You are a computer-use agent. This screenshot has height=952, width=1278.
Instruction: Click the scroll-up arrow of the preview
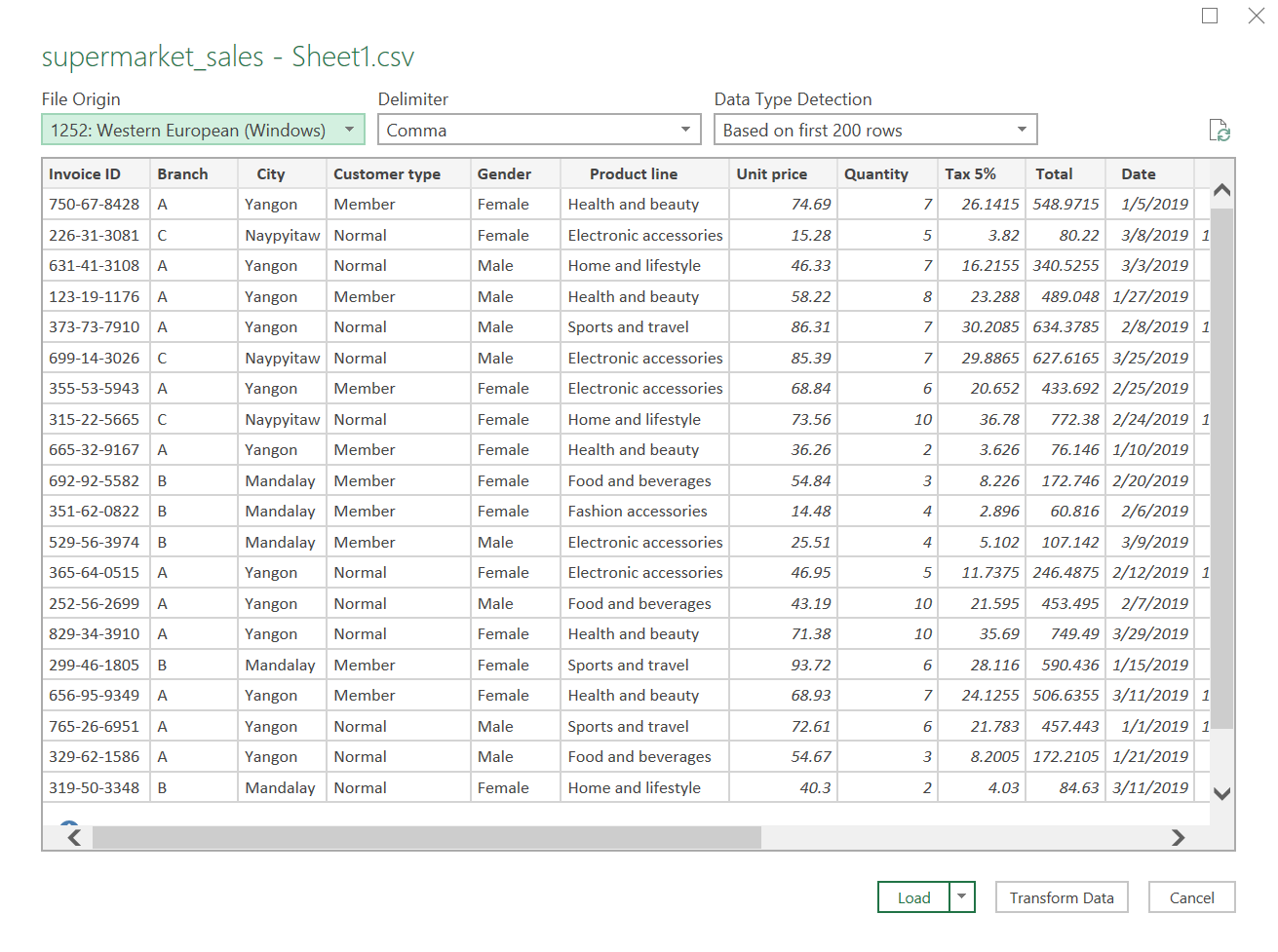pos(1220,190)
